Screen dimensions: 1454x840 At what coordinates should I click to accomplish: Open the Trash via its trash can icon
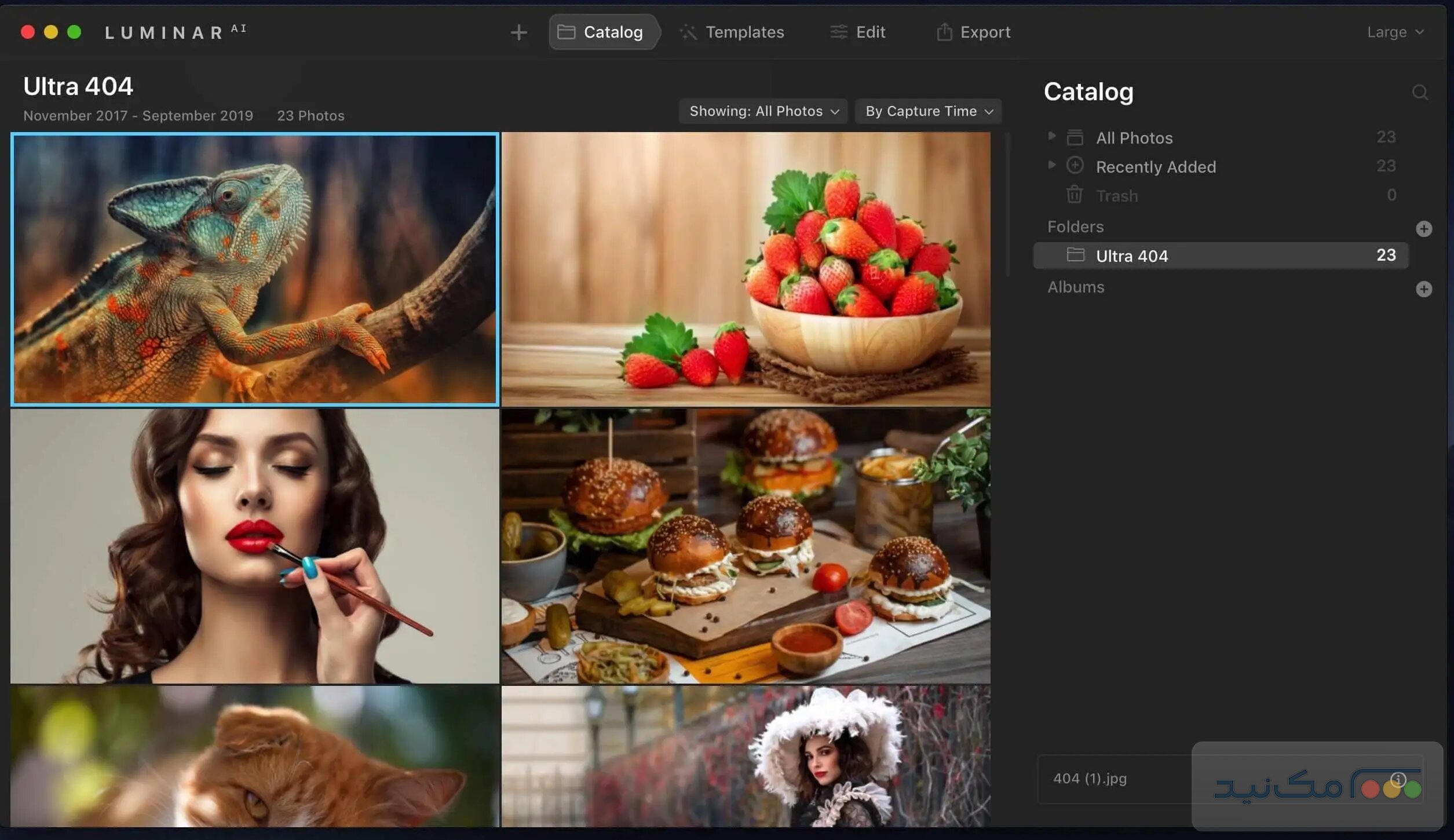[x=1075, y=195]
